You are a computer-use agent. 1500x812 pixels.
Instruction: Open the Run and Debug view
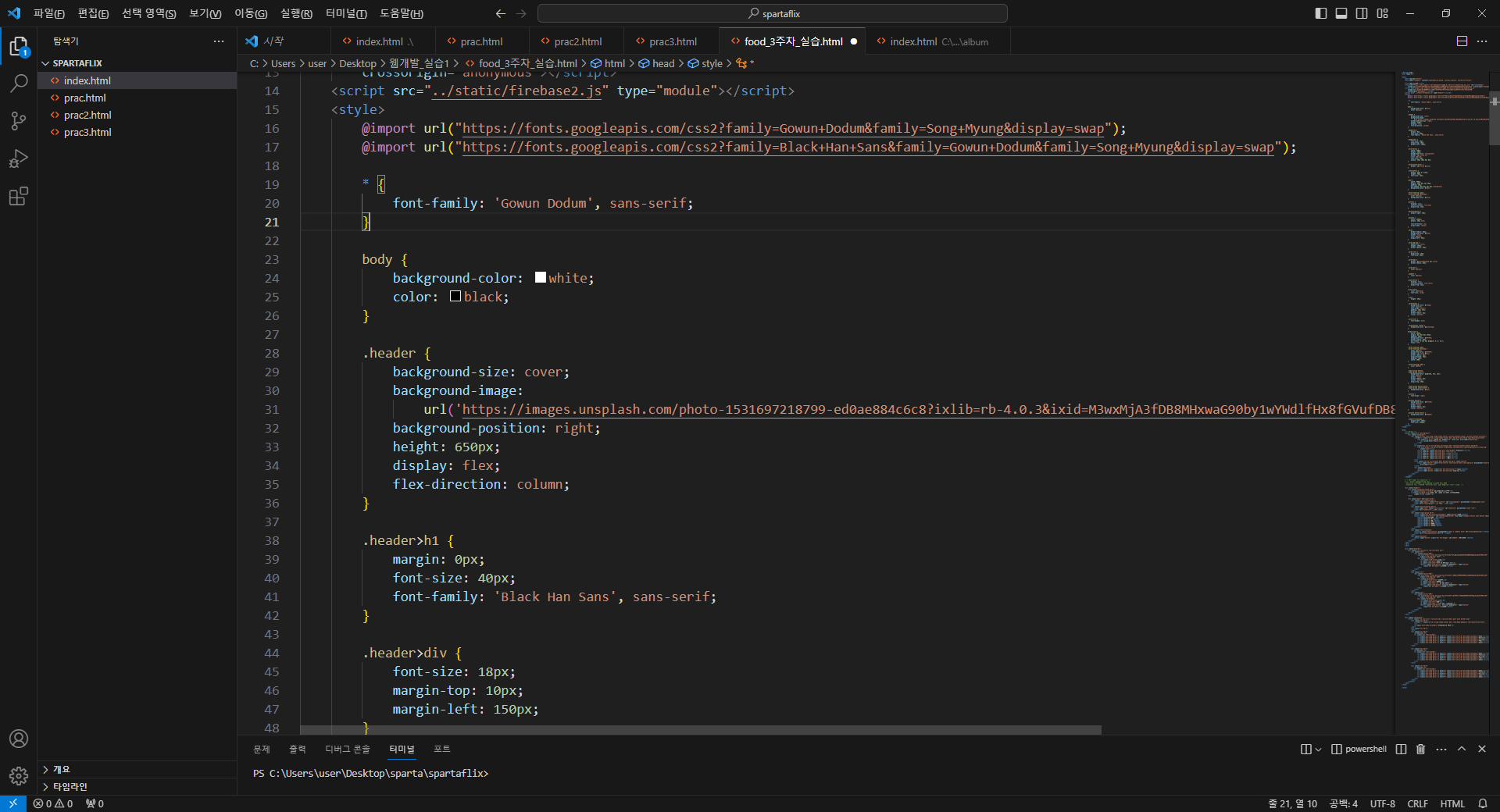pos(19,158)
